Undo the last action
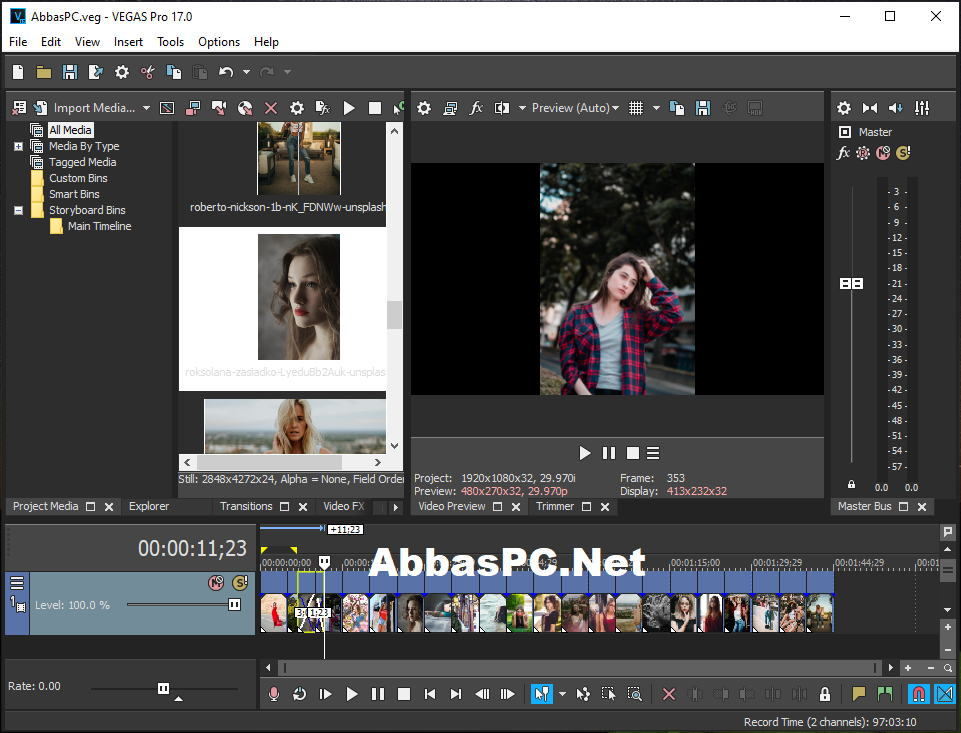 226,72
